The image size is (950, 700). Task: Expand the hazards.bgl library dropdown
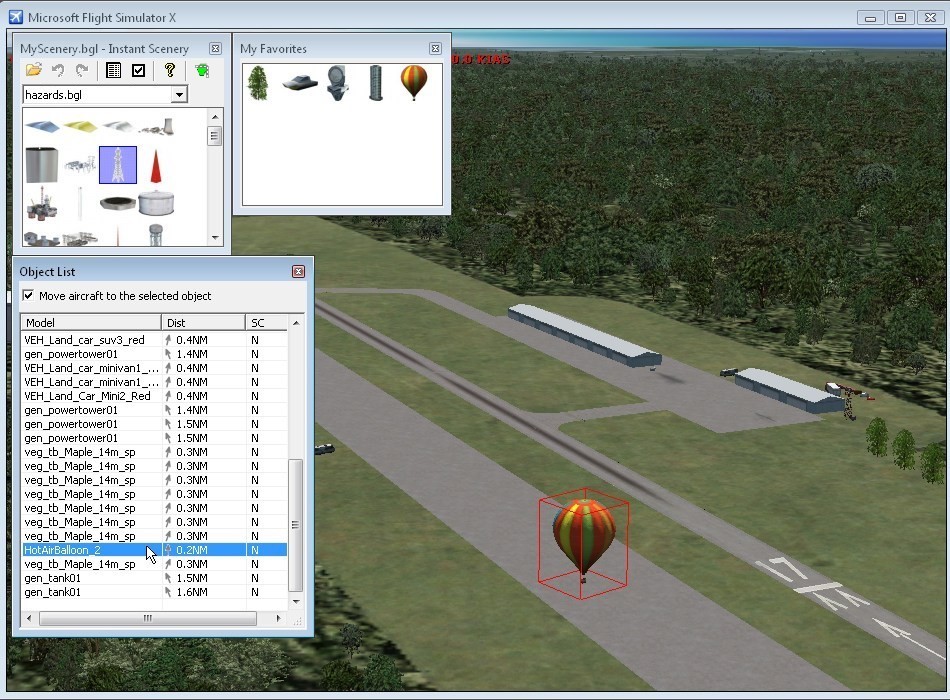point(179,95)
